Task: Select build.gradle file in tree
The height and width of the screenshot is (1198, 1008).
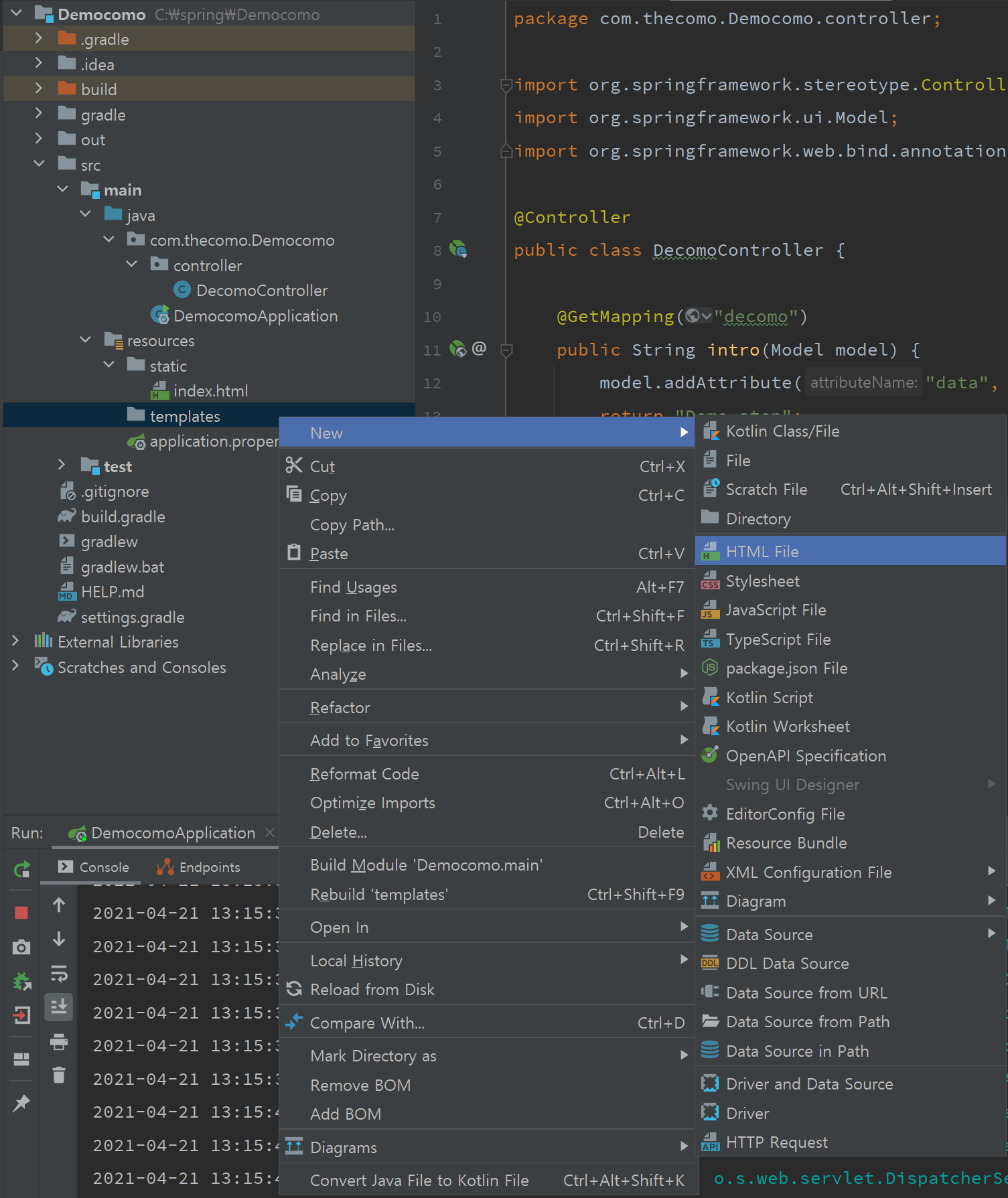Action: [123, 517]
